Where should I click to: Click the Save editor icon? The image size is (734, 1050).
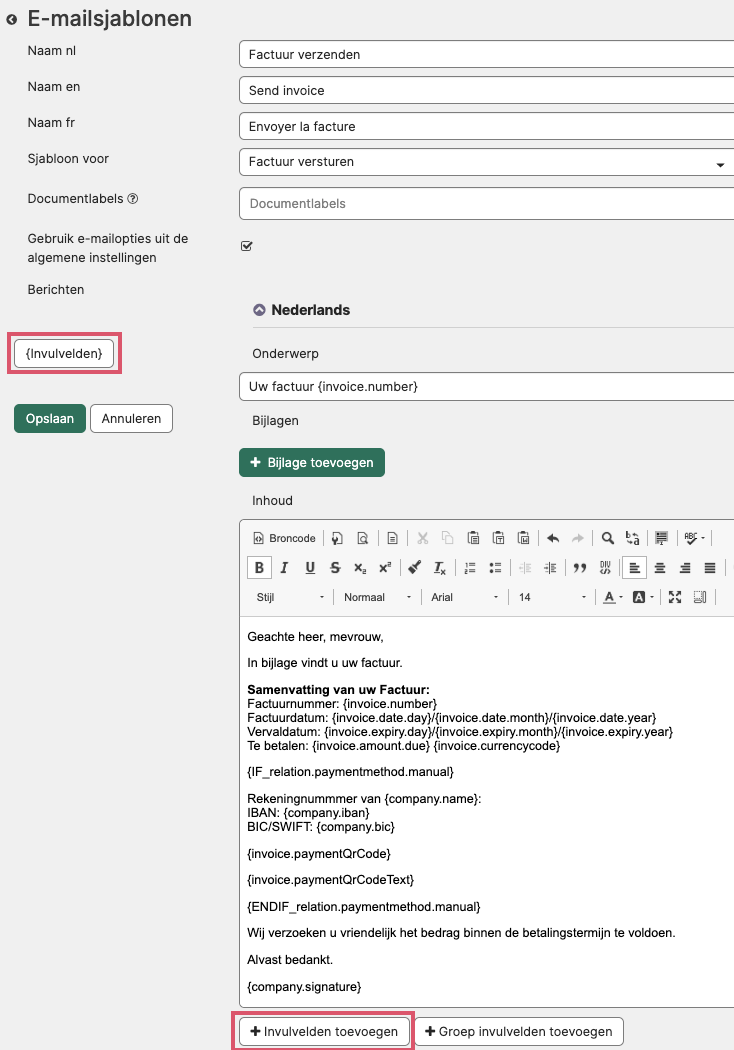click(338, 538)
